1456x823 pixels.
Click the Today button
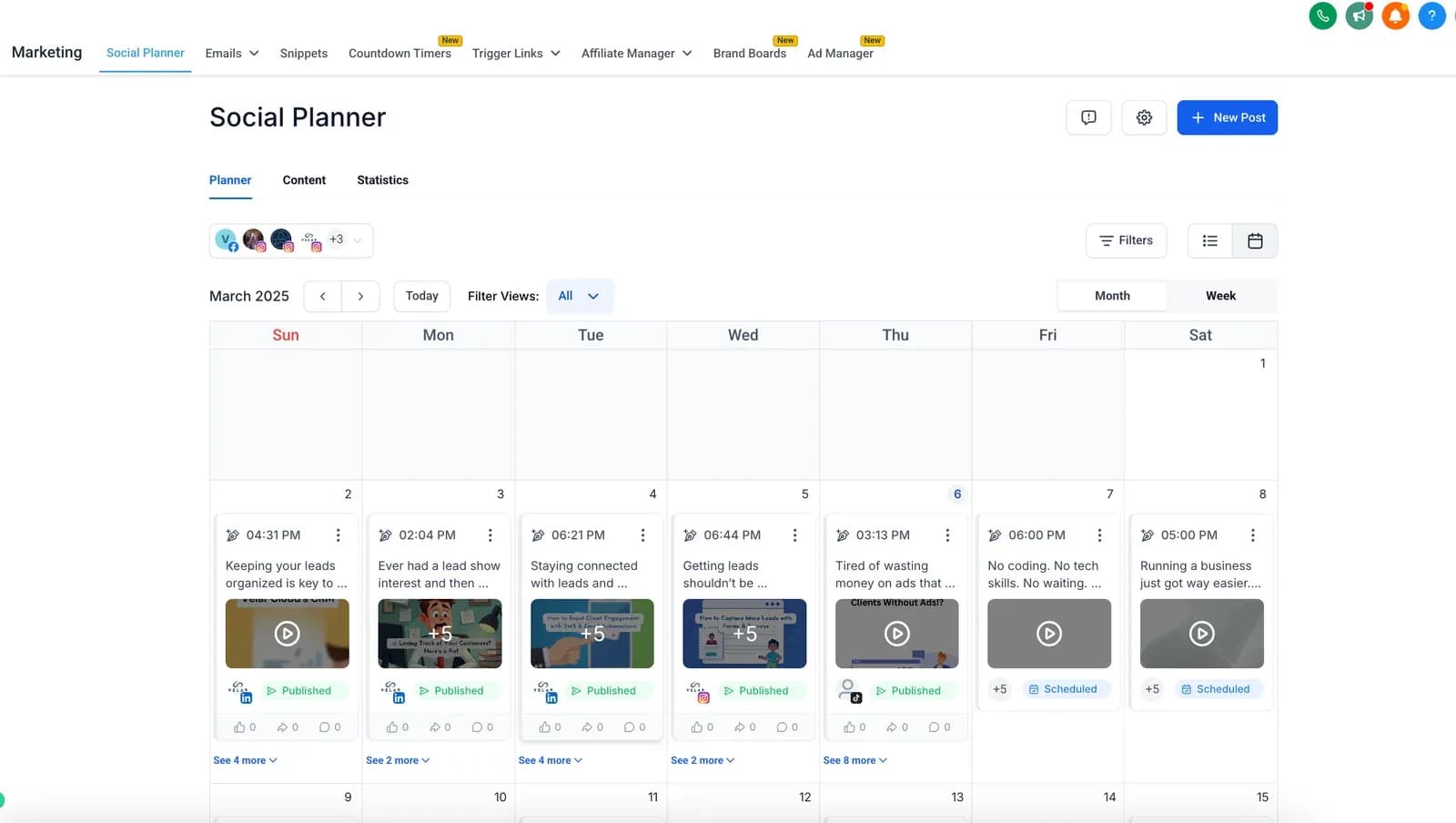click(421, 296)
